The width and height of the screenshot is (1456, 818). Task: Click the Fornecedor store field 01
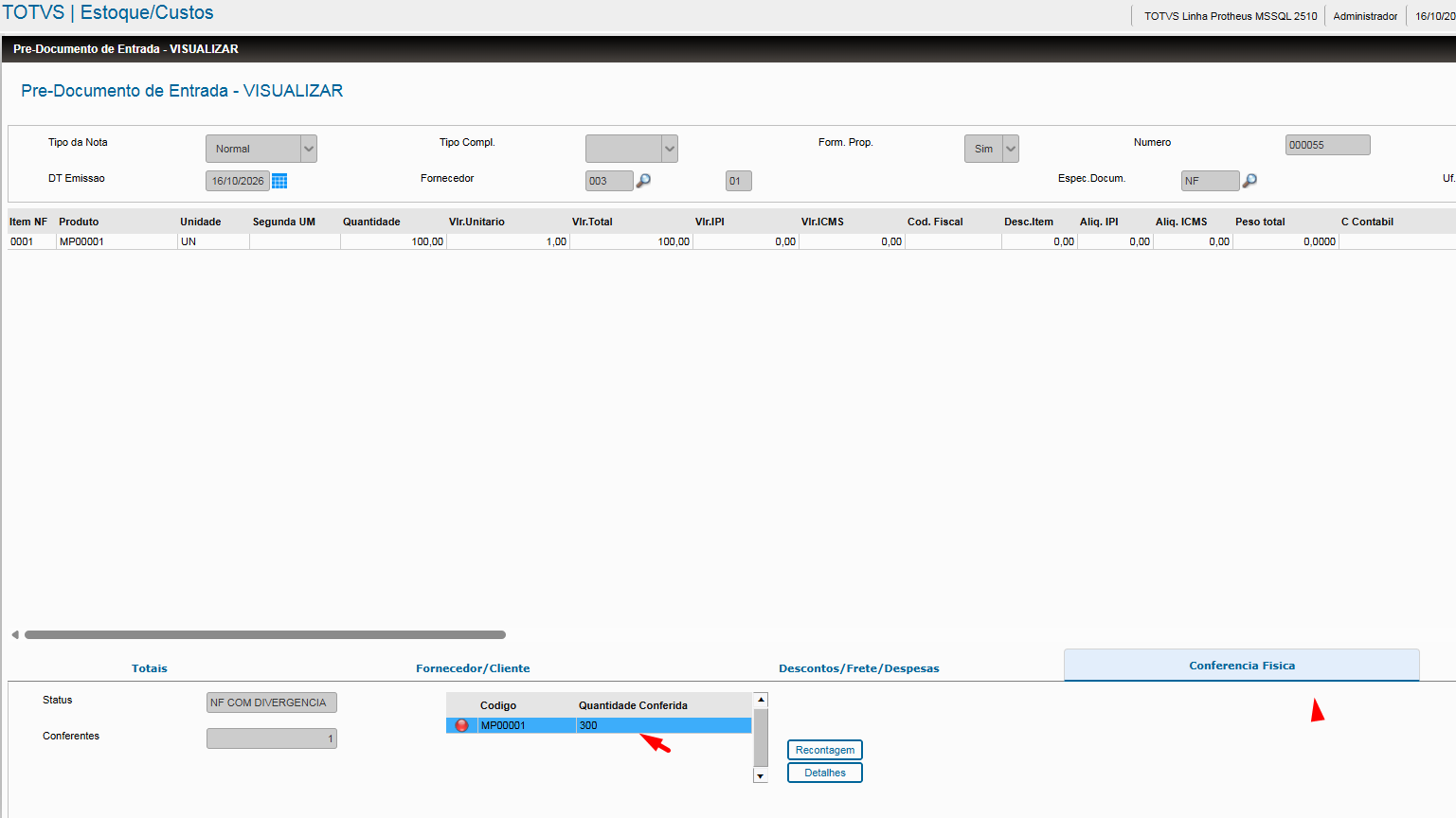pos(738,181)
